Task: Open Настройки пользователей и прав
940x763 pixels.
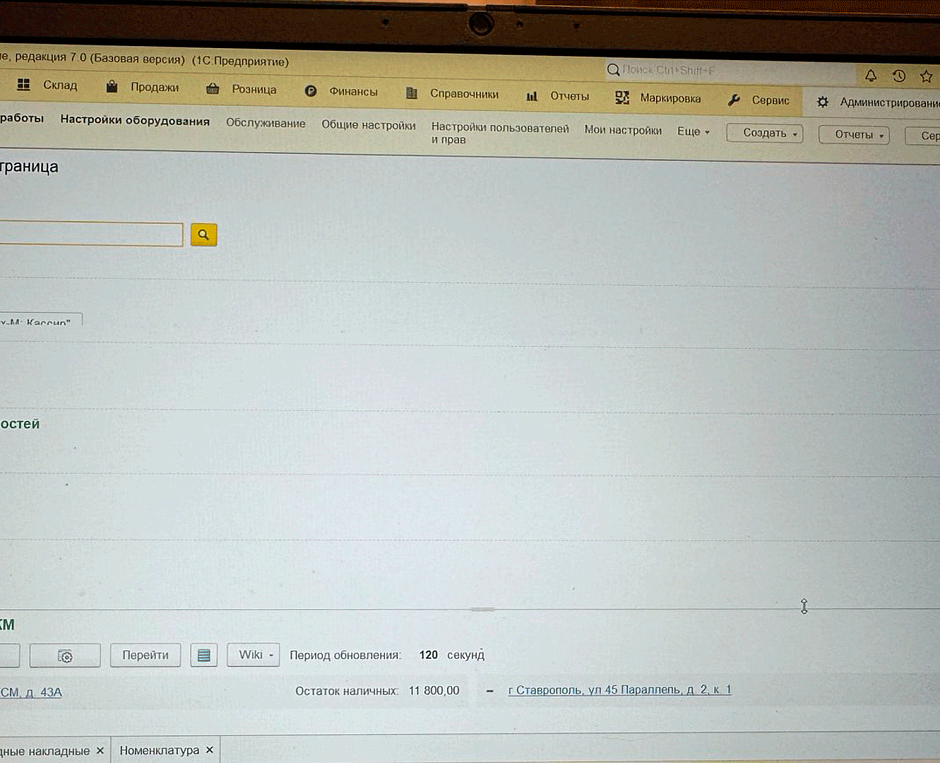Action: [x=500, y=133]
